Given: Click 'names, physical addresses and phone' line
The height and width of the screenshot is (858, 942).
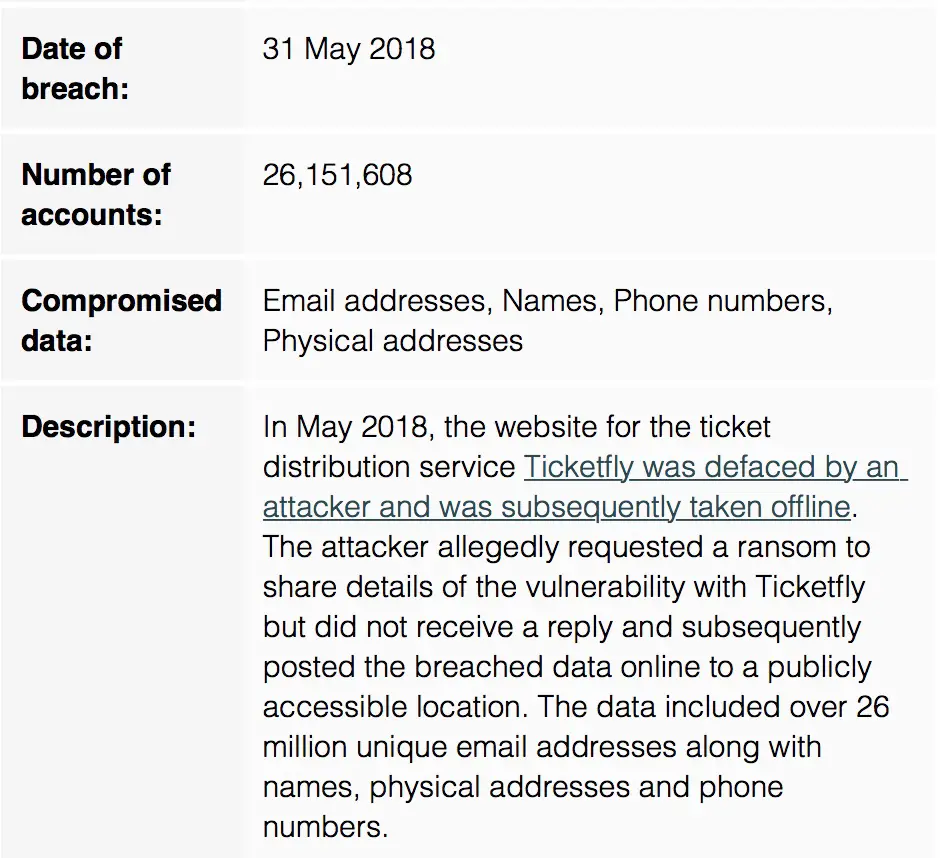Looking at the screenshot, I should pyautogui.click(x=523, y=788).
